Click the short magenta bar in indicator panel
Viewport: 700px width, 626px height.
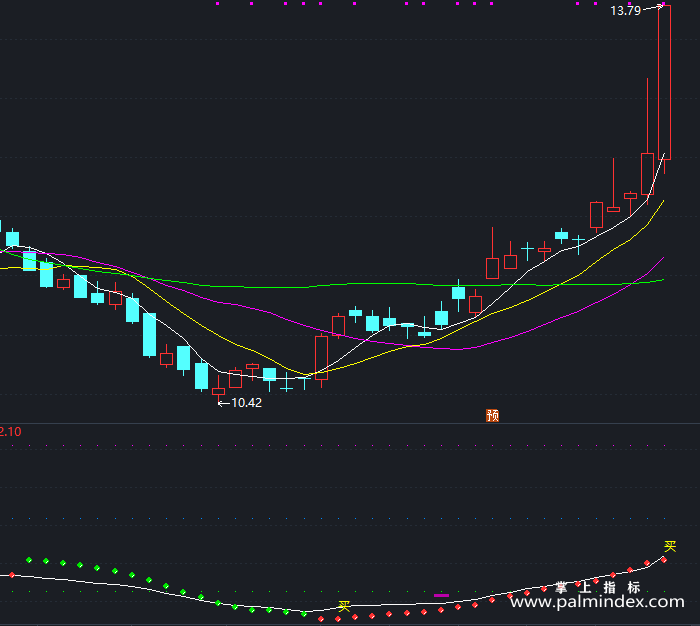click(x=441, y=595)
